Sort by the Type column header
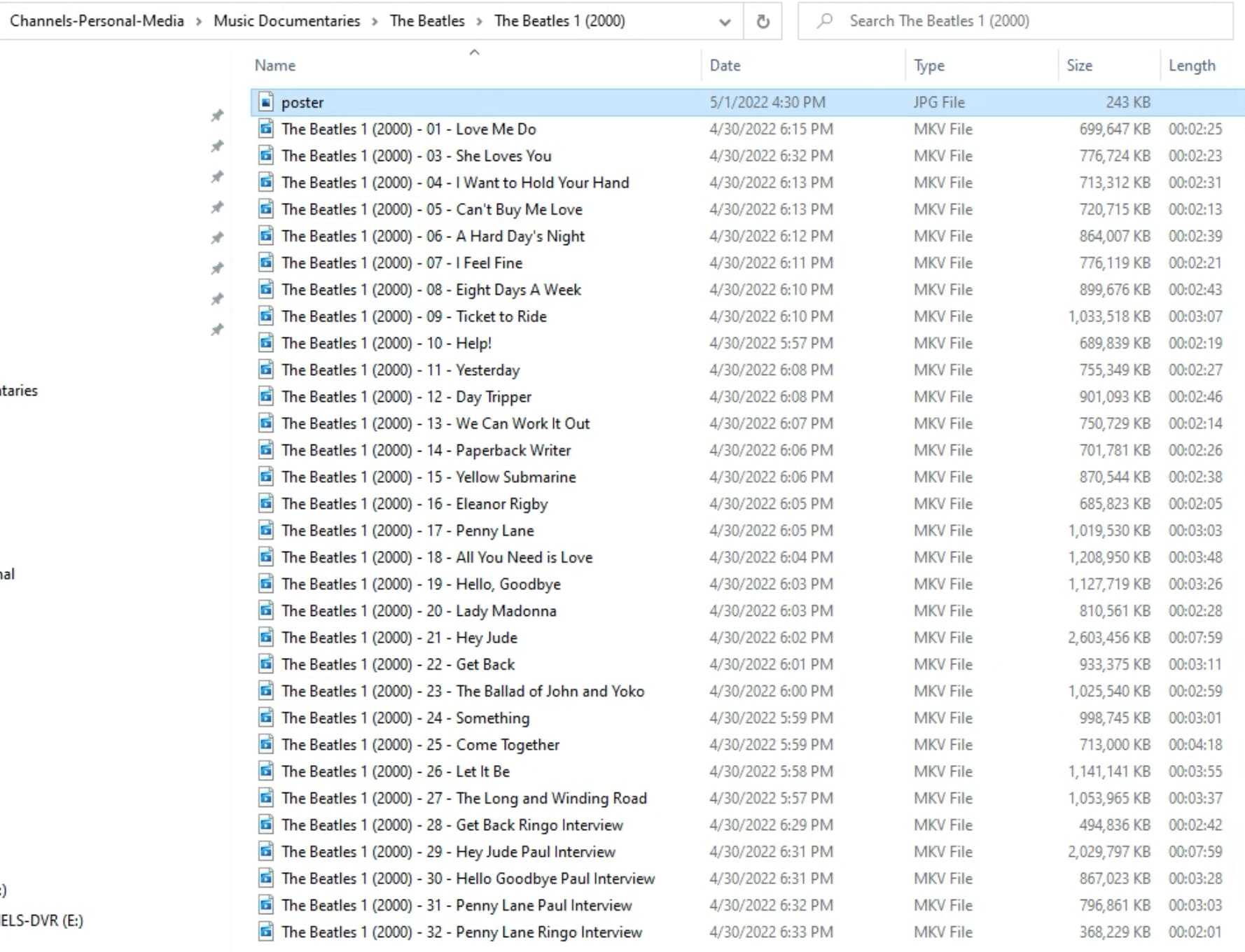 [928, 65]
